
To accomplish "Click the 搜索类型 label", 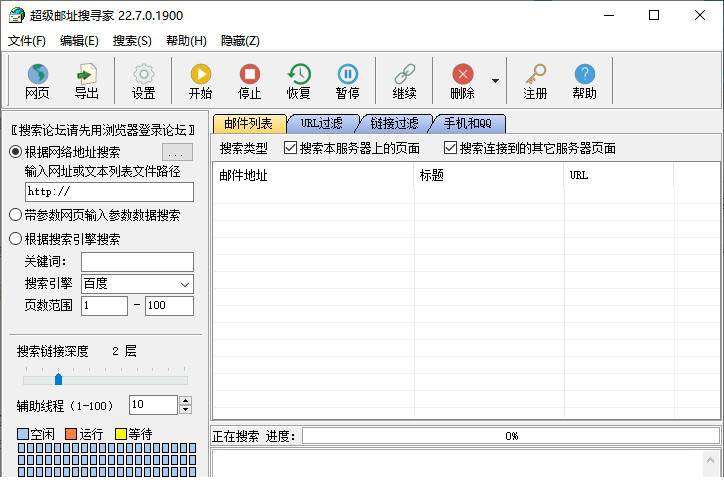I will point(244,148).
